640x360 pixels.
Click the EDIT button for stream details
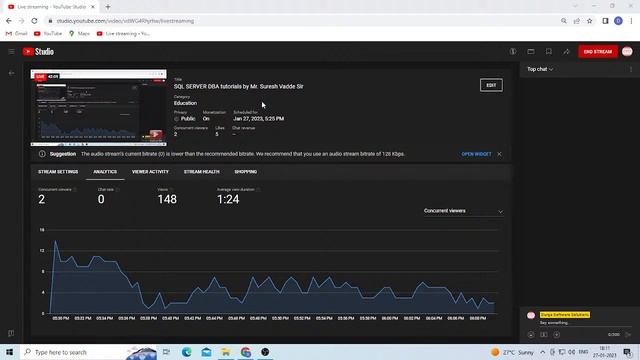[x=491, y=85]
